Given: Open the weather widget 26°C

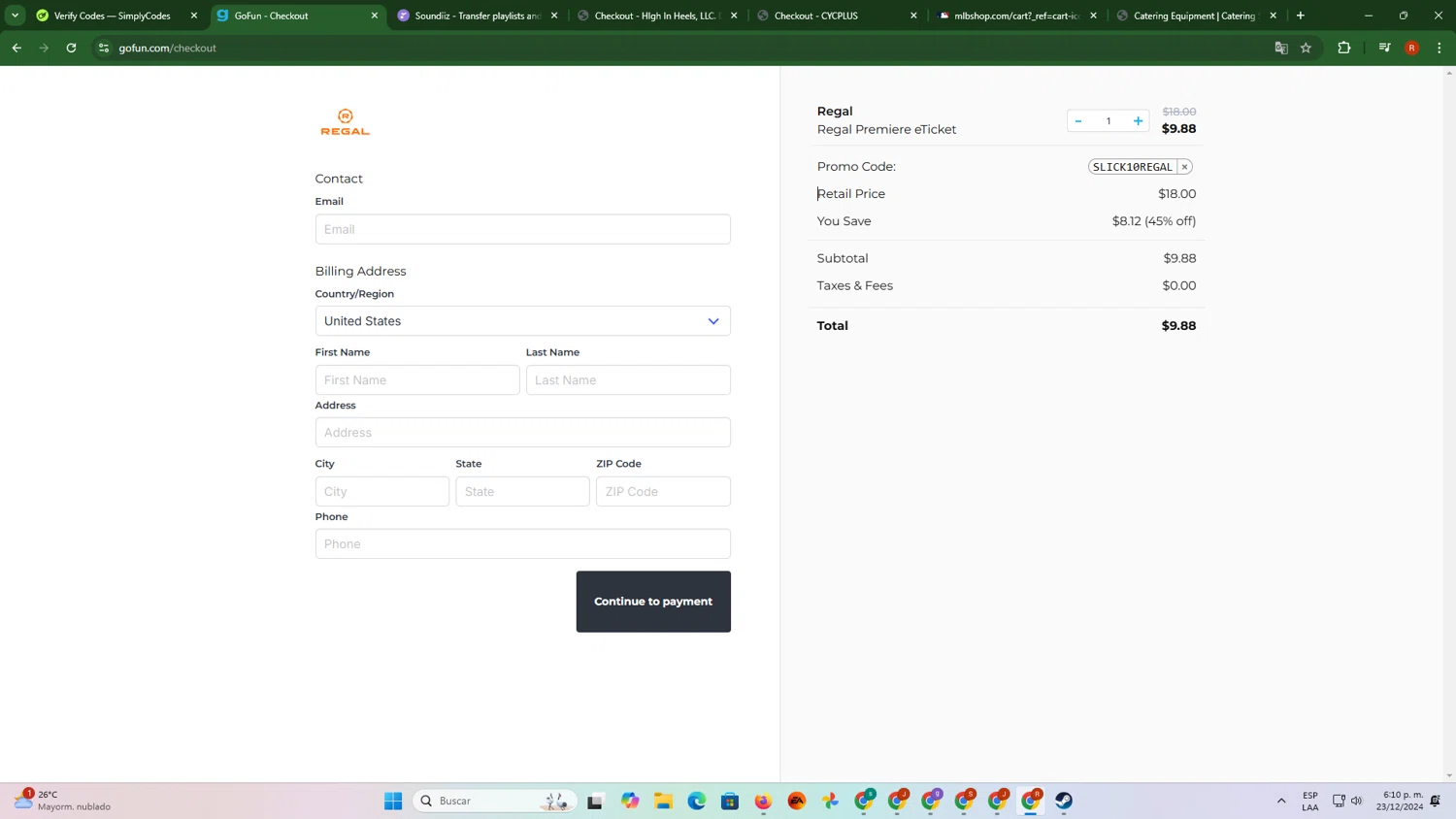Looking at the screenshot, I should click(x=62, y=801).
